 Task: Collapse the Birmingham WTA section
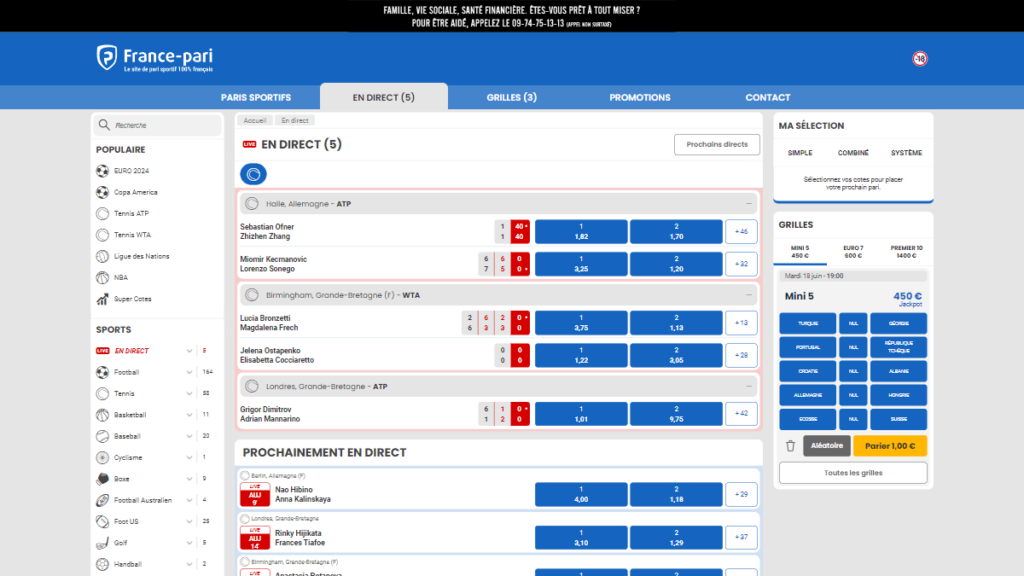pyautogui.click(x=749, y=295)
